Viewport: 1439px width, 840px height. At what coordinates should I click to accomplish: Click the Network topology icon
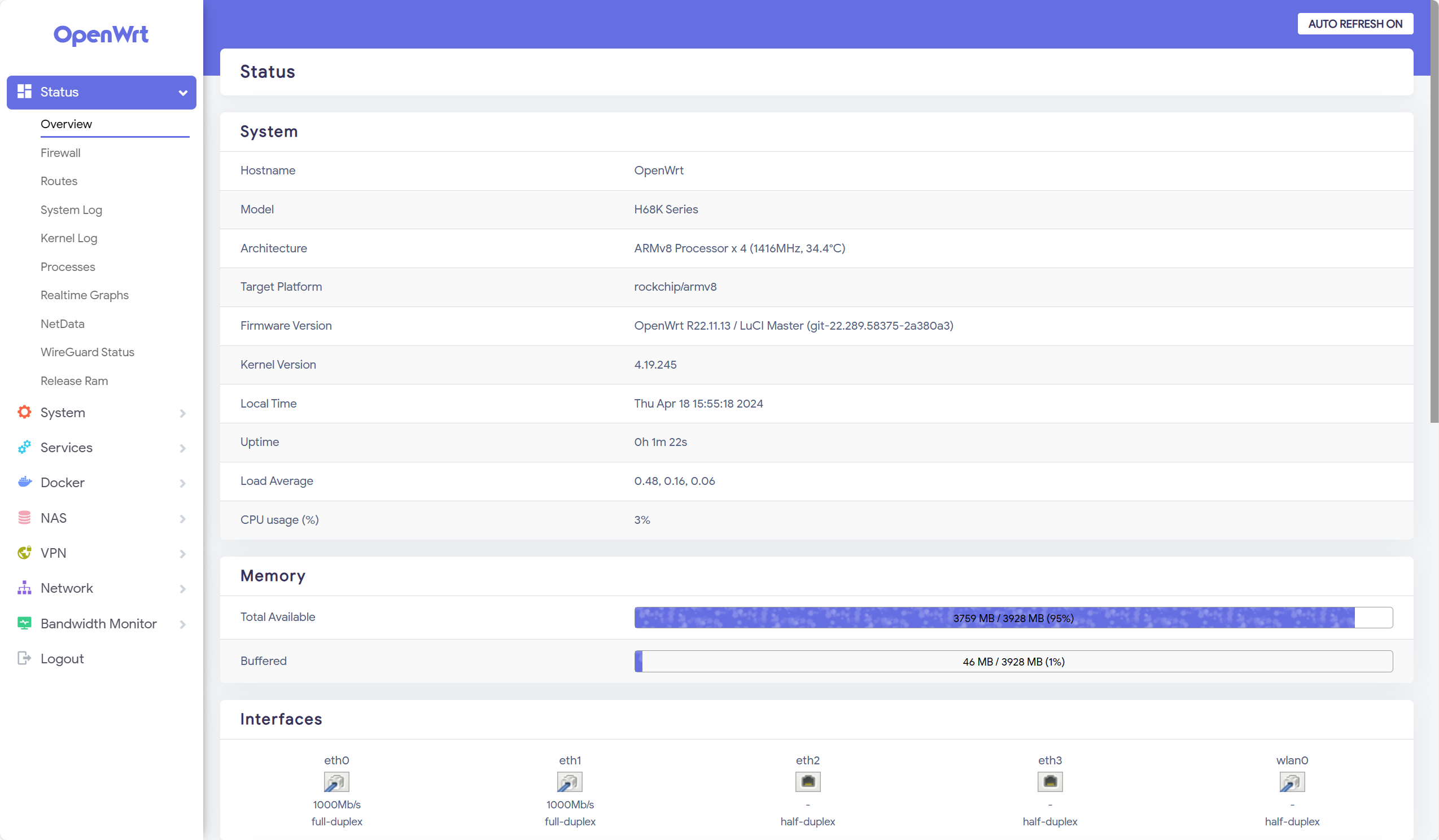tap(24, 588)
